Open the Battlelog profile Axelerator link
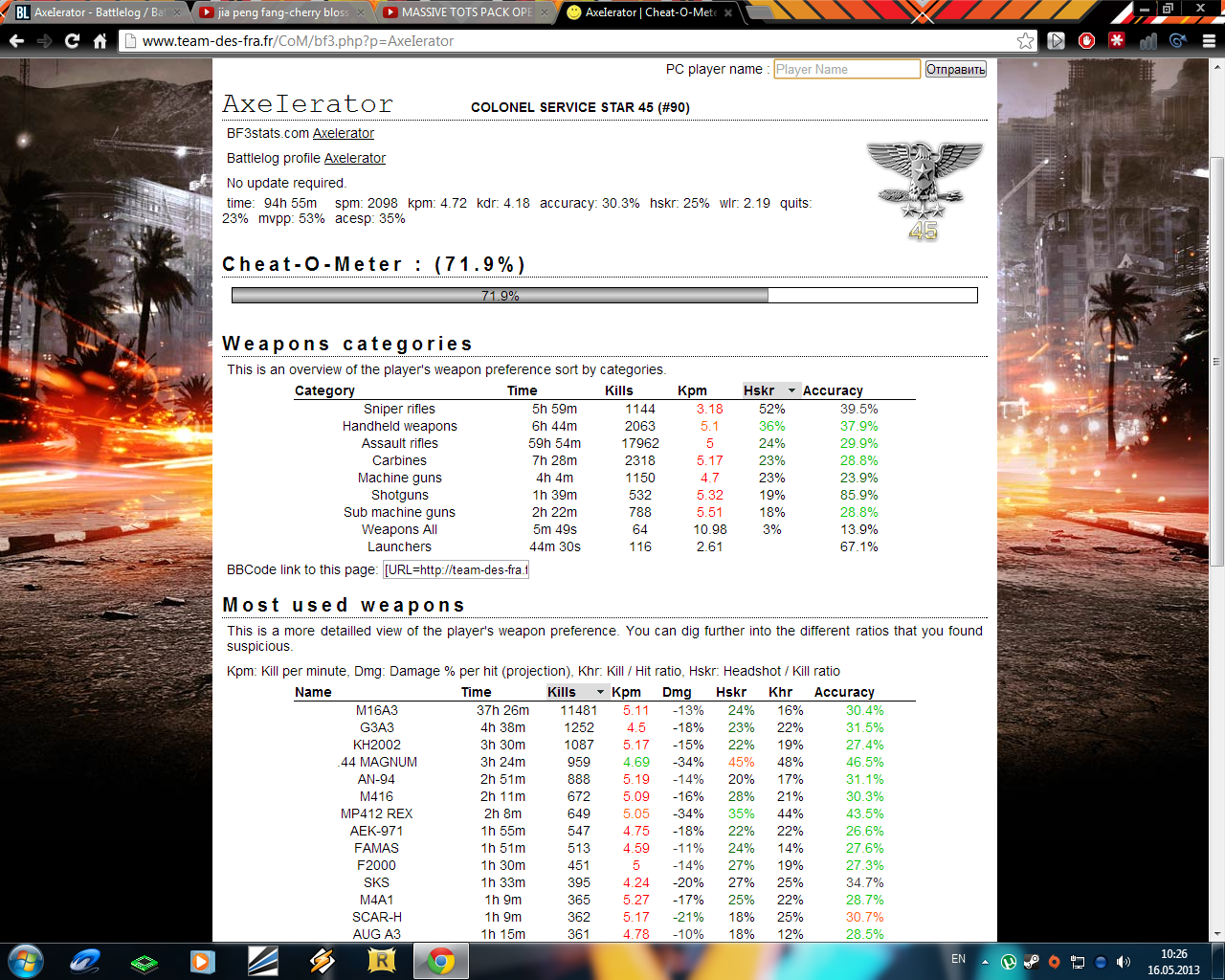 pos(355,158)
